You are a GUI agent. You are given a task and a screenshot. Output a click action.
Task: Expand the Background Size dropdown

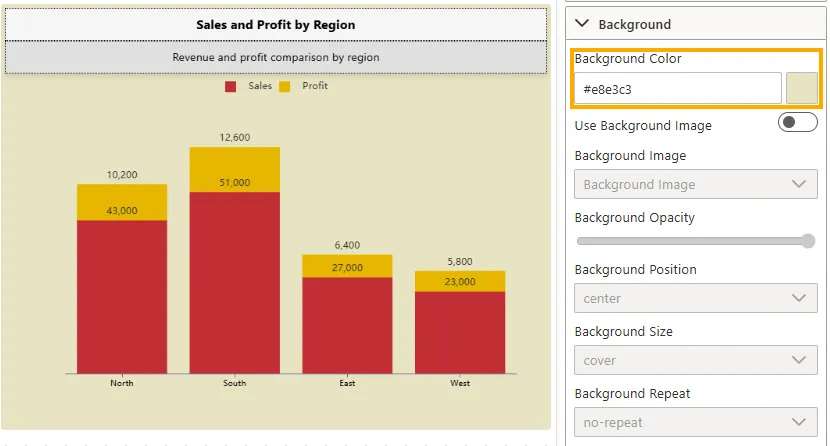tap(696, 360)
